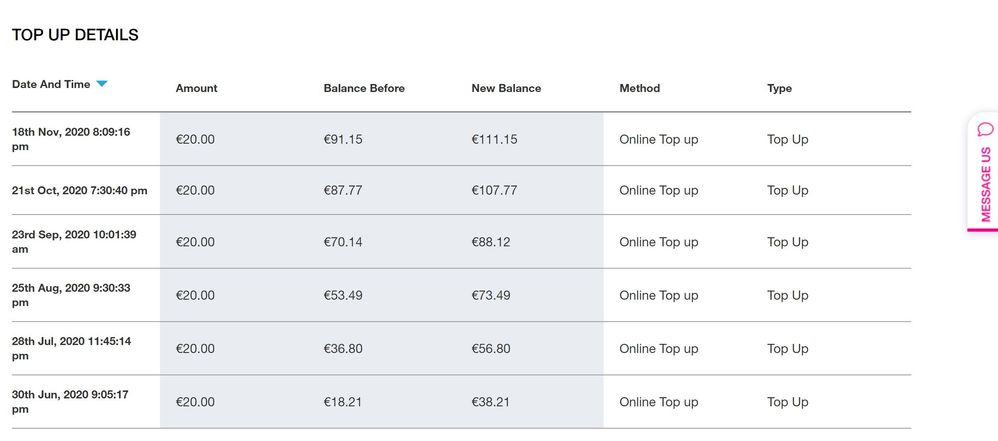The width and height of the screenshot is (998, 441).
Task: Click the €87.77 balance before value
Action: [343, 190]
